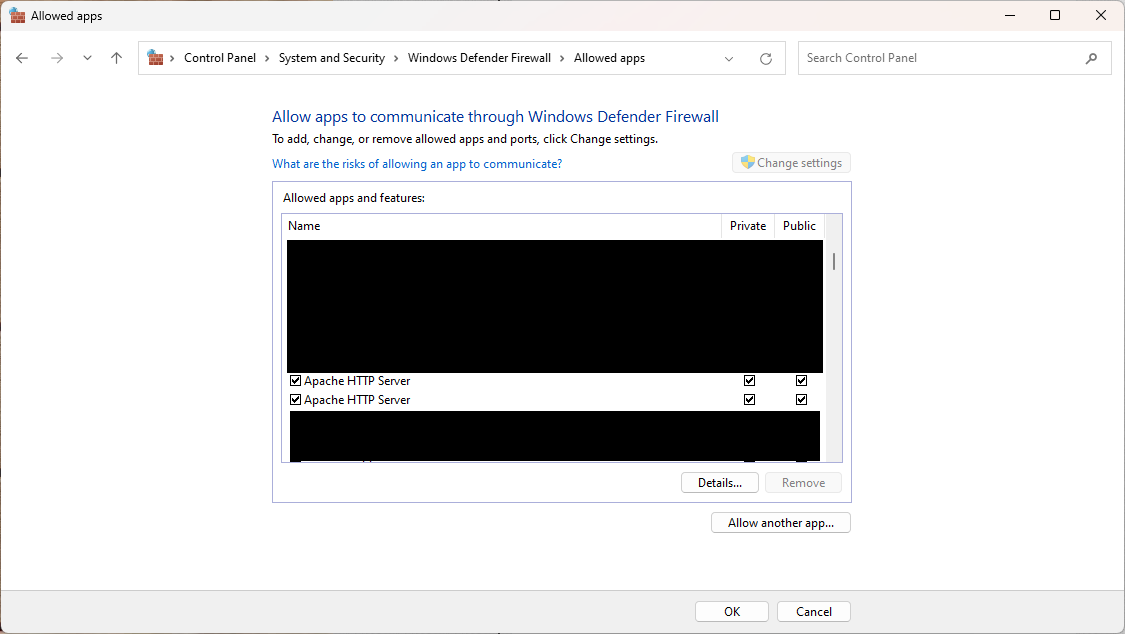Confirm with the OK button
This screenshot has height=634, width=1125.
732,612
